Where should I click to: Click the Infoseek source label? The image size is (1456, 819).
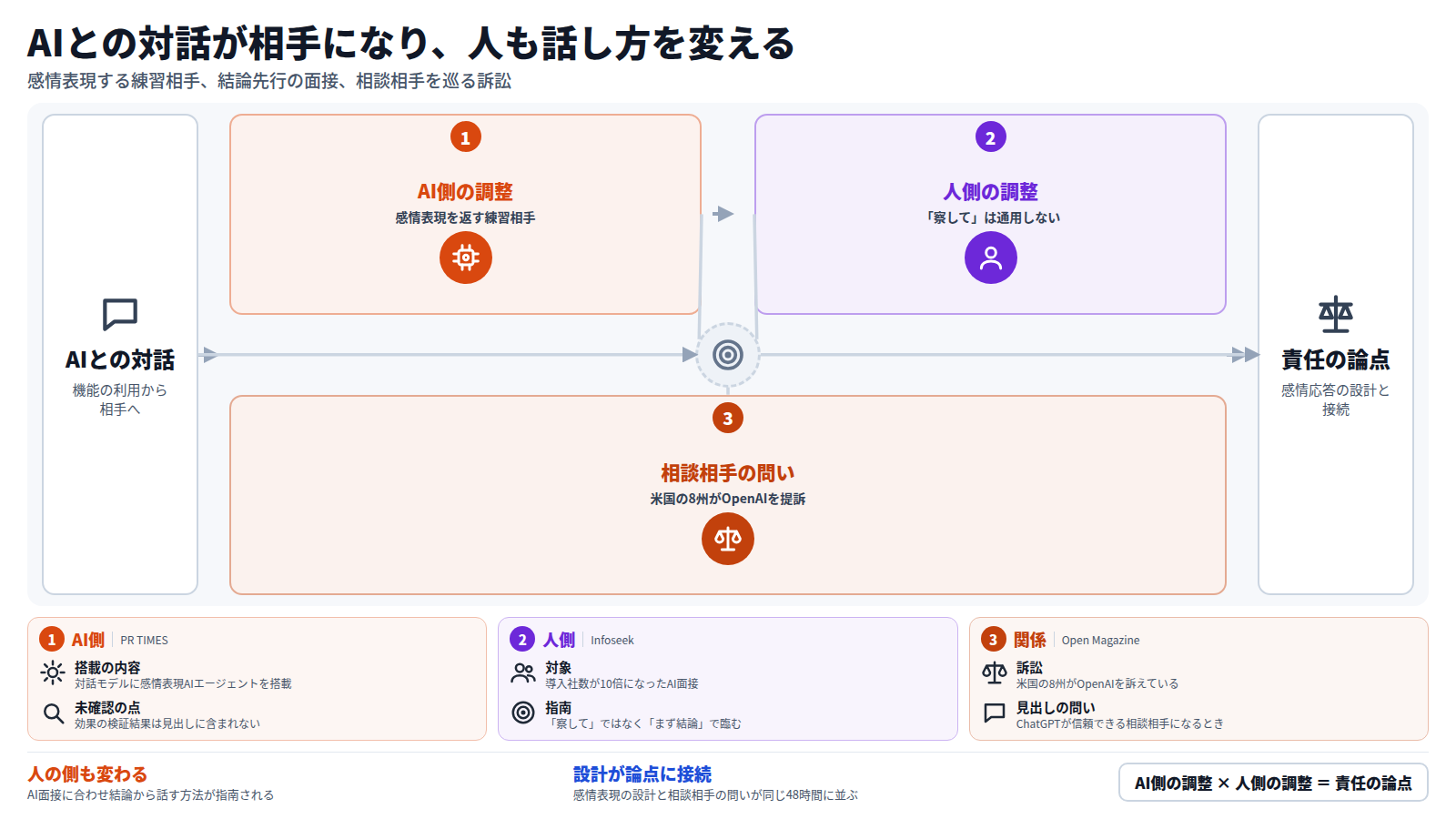point(612,641)
